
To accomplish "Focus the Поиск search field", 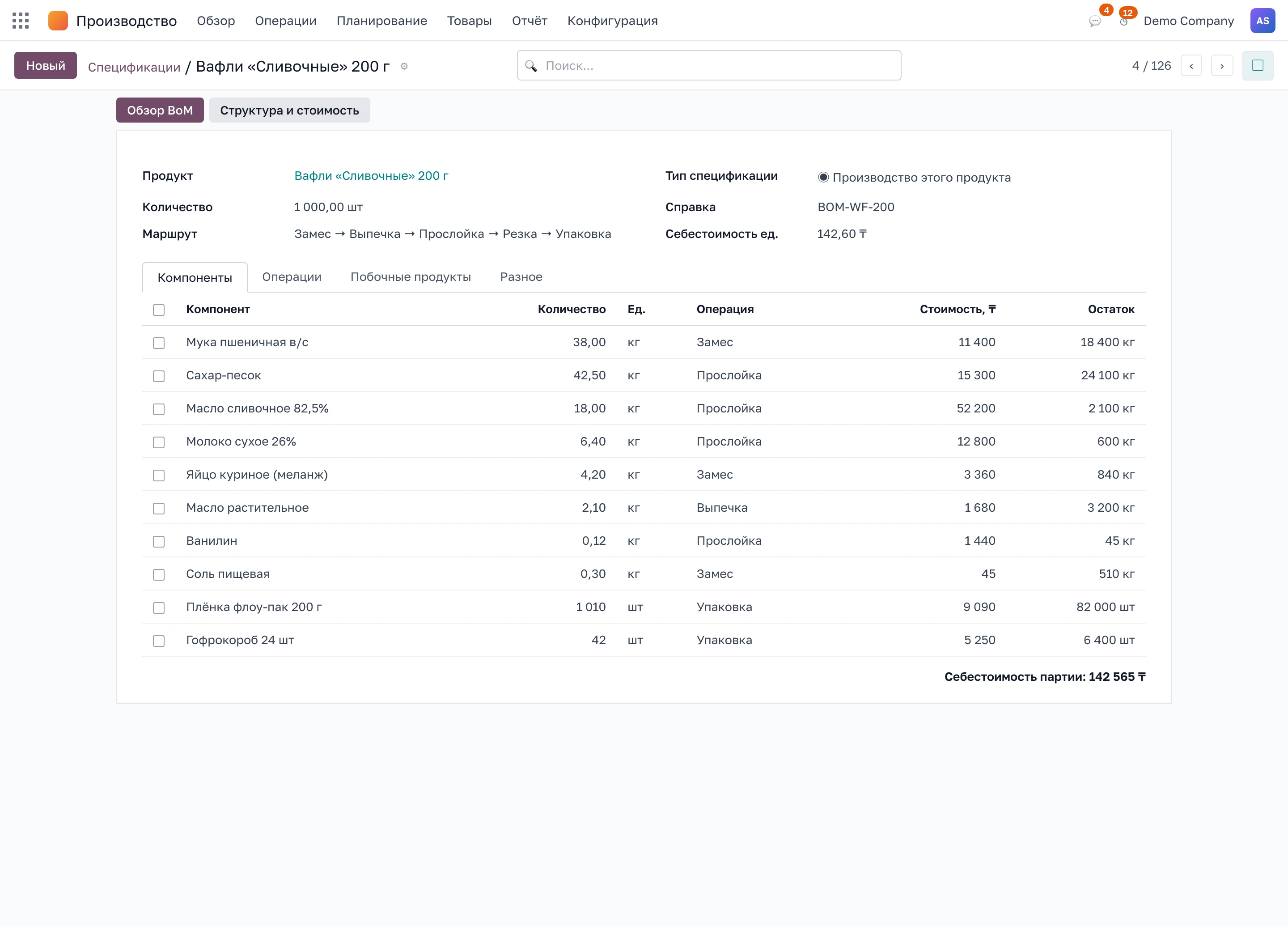I will pyautogui.click(x=709, y=65).
